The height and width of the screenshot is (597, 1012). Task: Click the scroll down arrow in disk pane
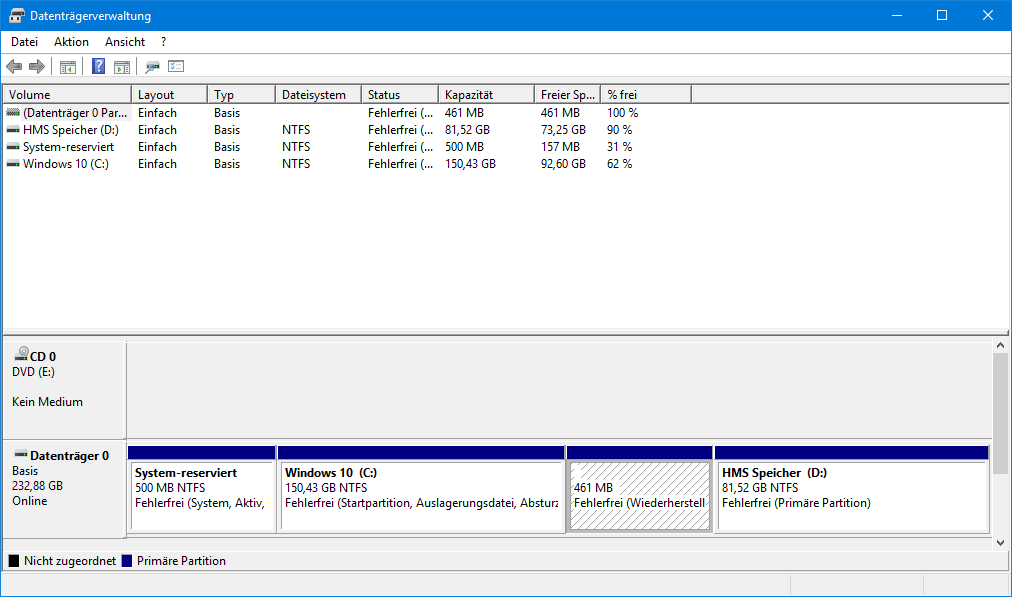[x=1000, y=543]
